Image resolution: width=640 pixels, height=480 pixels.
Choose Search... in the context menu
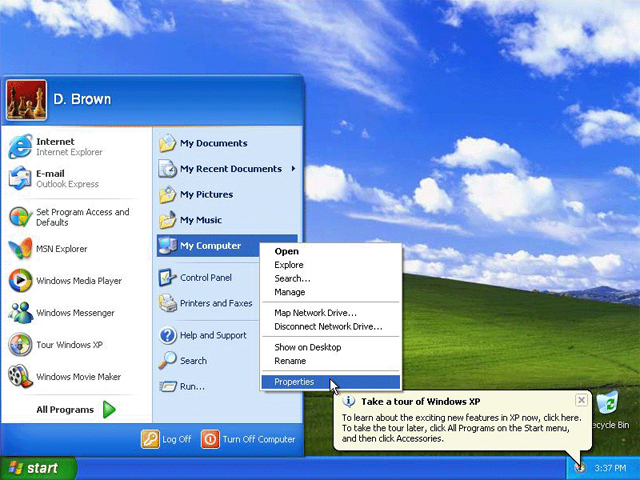point(331,278)
